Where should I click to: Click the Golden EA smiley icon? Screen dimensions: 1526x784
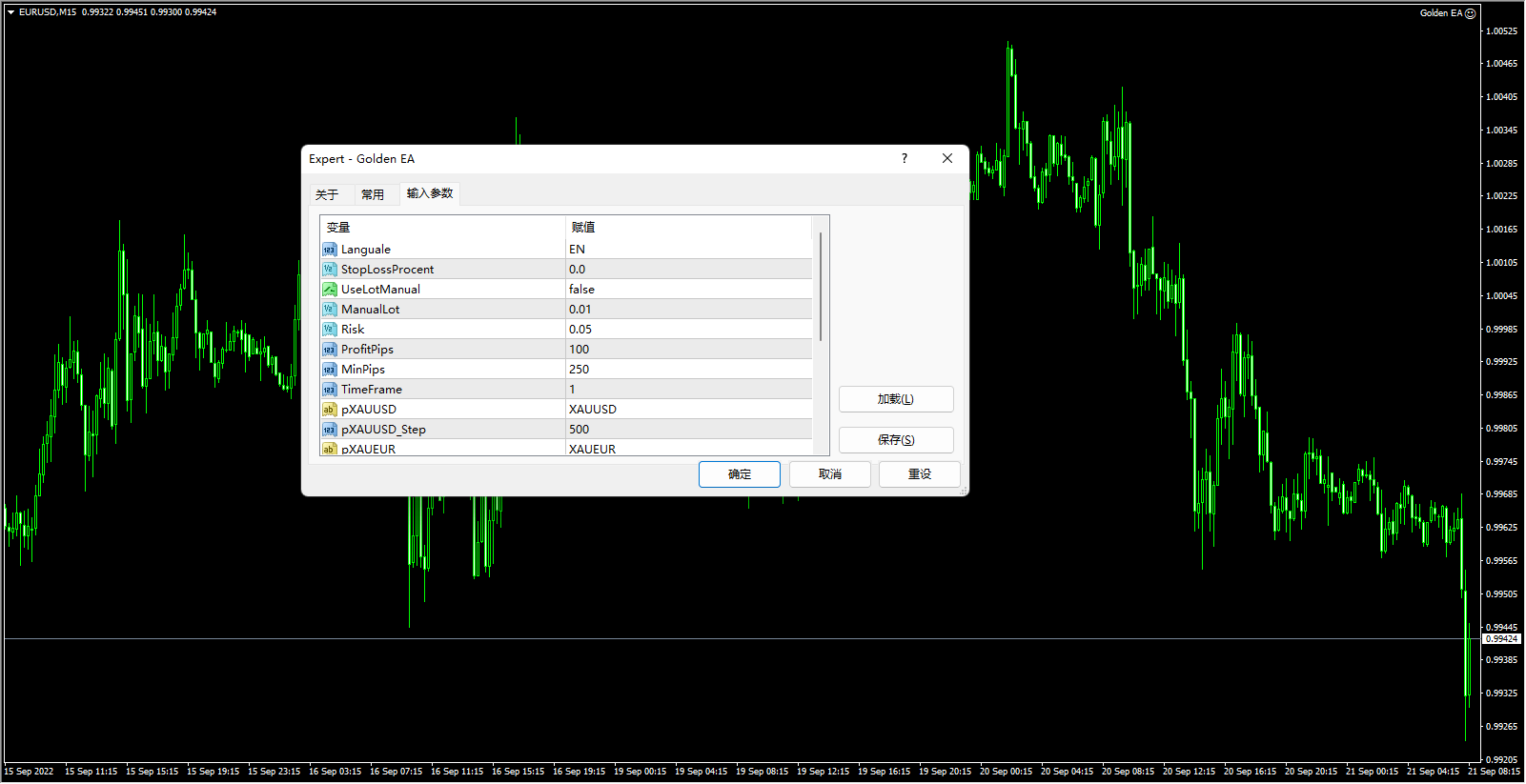(1470, 13)
